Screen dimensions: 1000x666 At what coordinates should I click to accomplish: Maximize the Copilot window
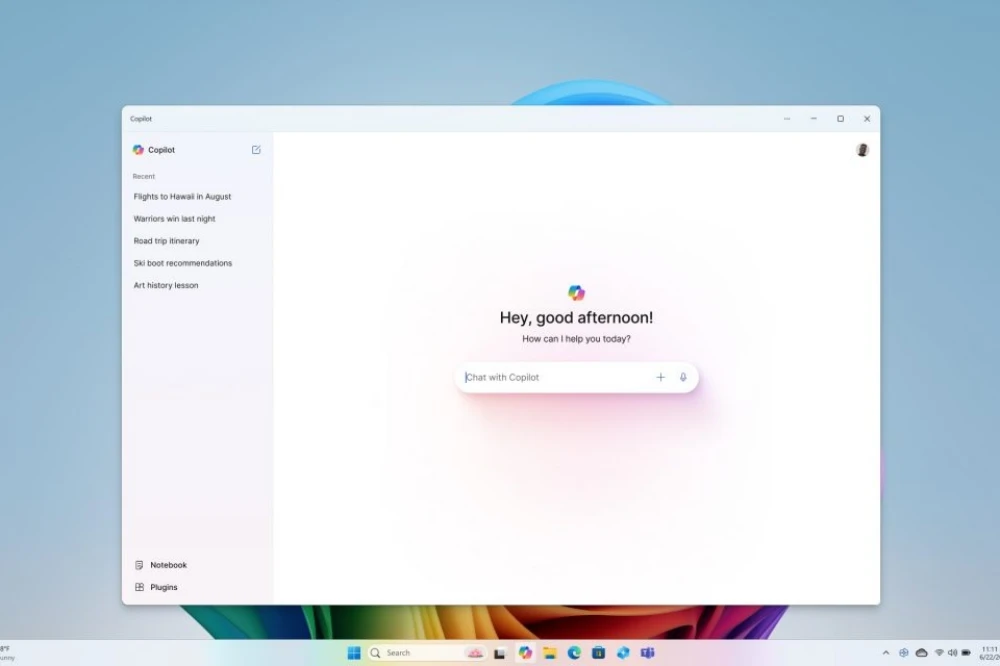(x=841, y=119)
